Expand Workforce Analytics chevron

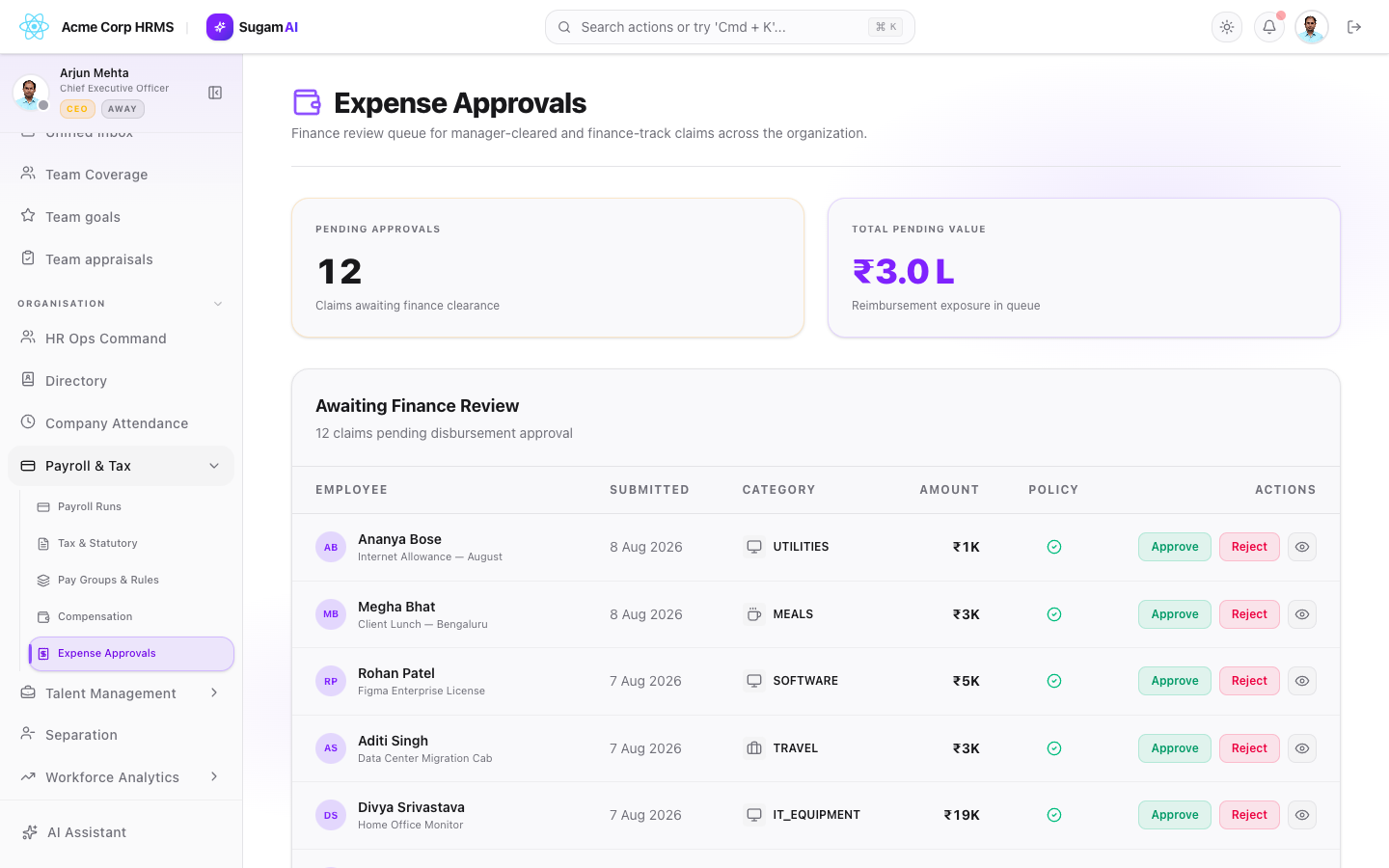tap(214, 776)
